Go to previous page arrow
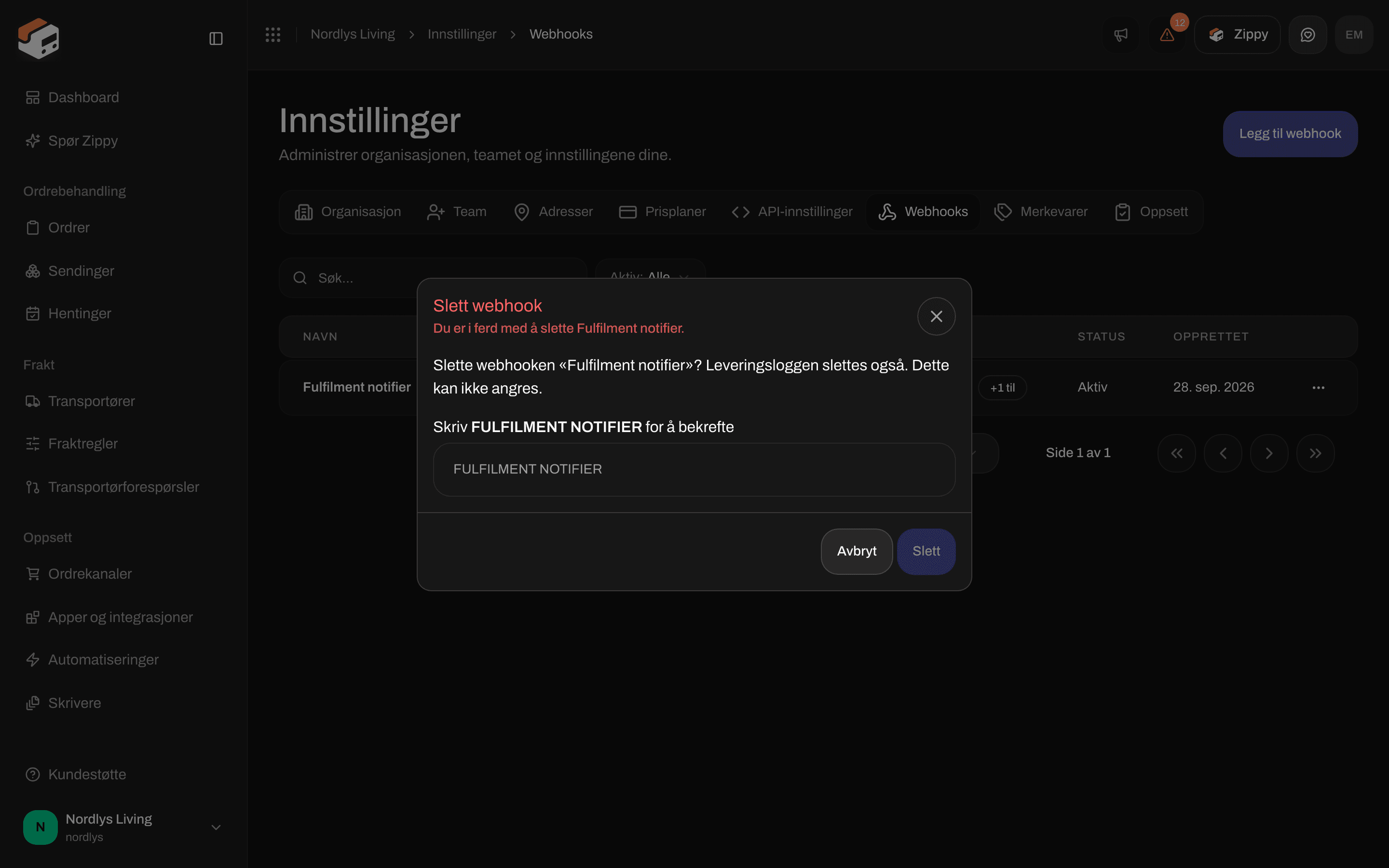 [x=1223, y=453]
